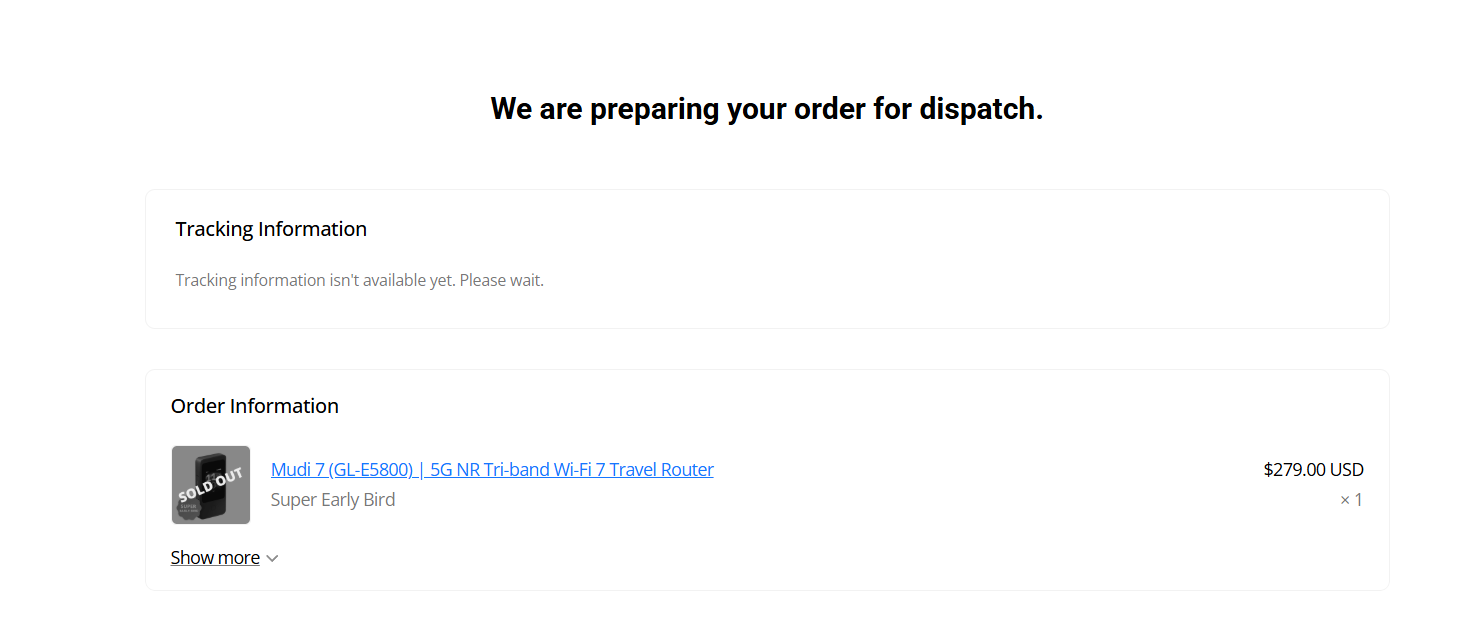The image size is (1468, 640).
Task: Click the SOLD OUT banner on the thumbnail
Action: point(210,485)
